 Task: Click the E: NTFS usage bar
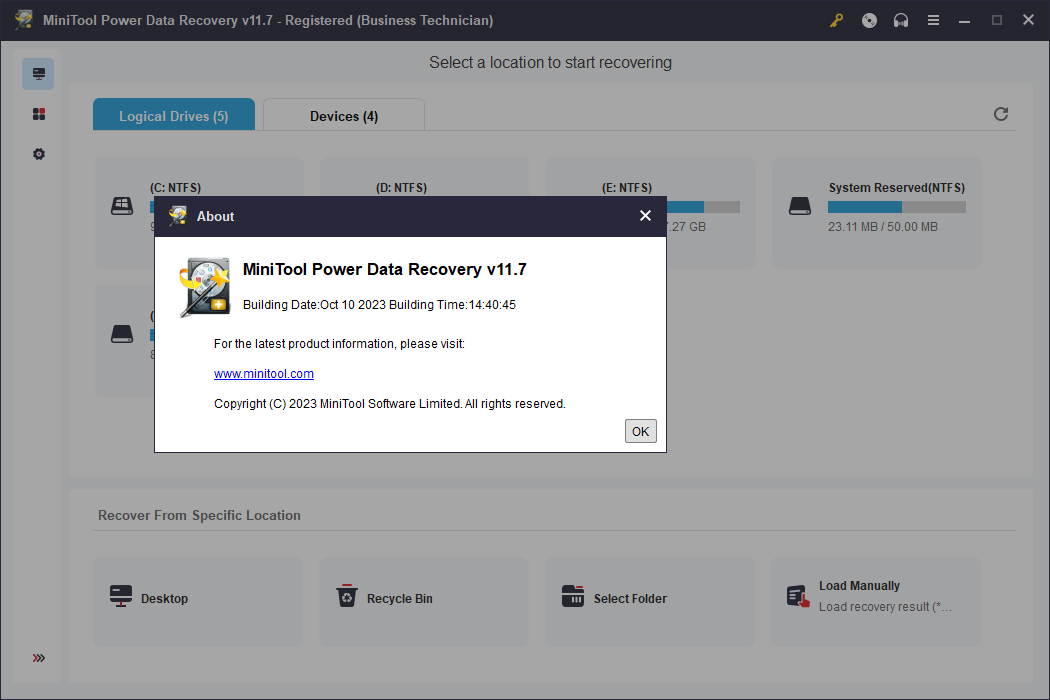click(703, 207)
